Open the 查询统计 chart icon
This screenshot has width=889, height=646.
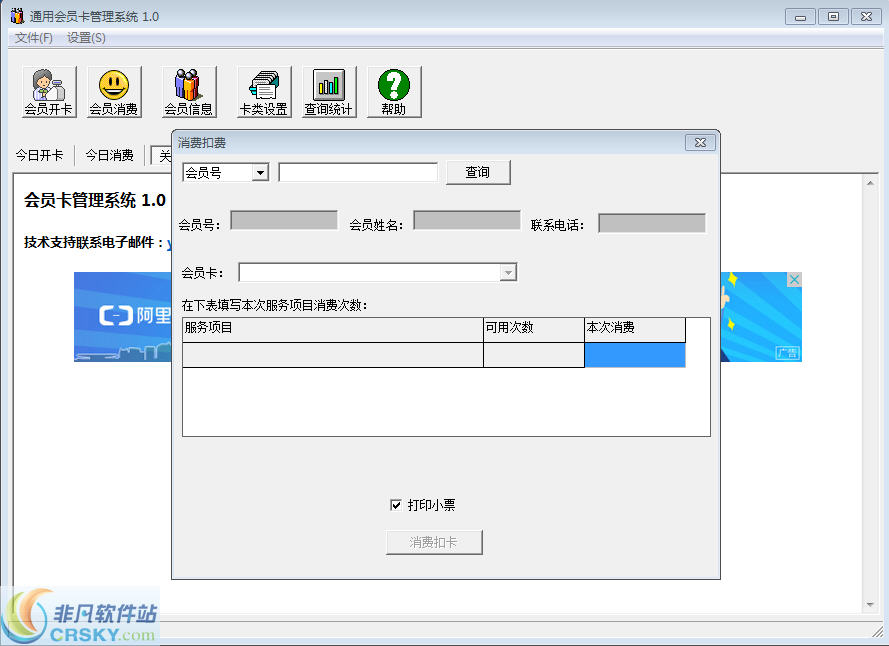click(x=329, y=92)
